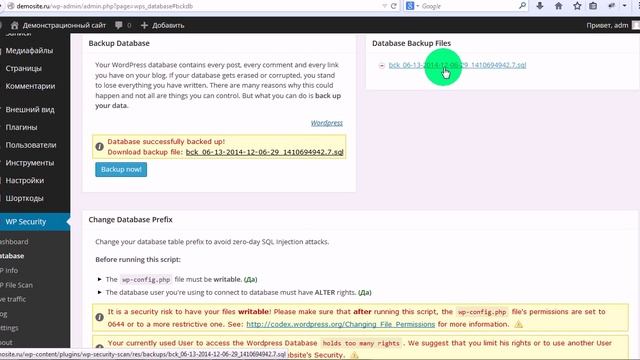Open the addon dropdown arrow in toolbar
This screenshot has height=360, width=640.
[624, 6]
